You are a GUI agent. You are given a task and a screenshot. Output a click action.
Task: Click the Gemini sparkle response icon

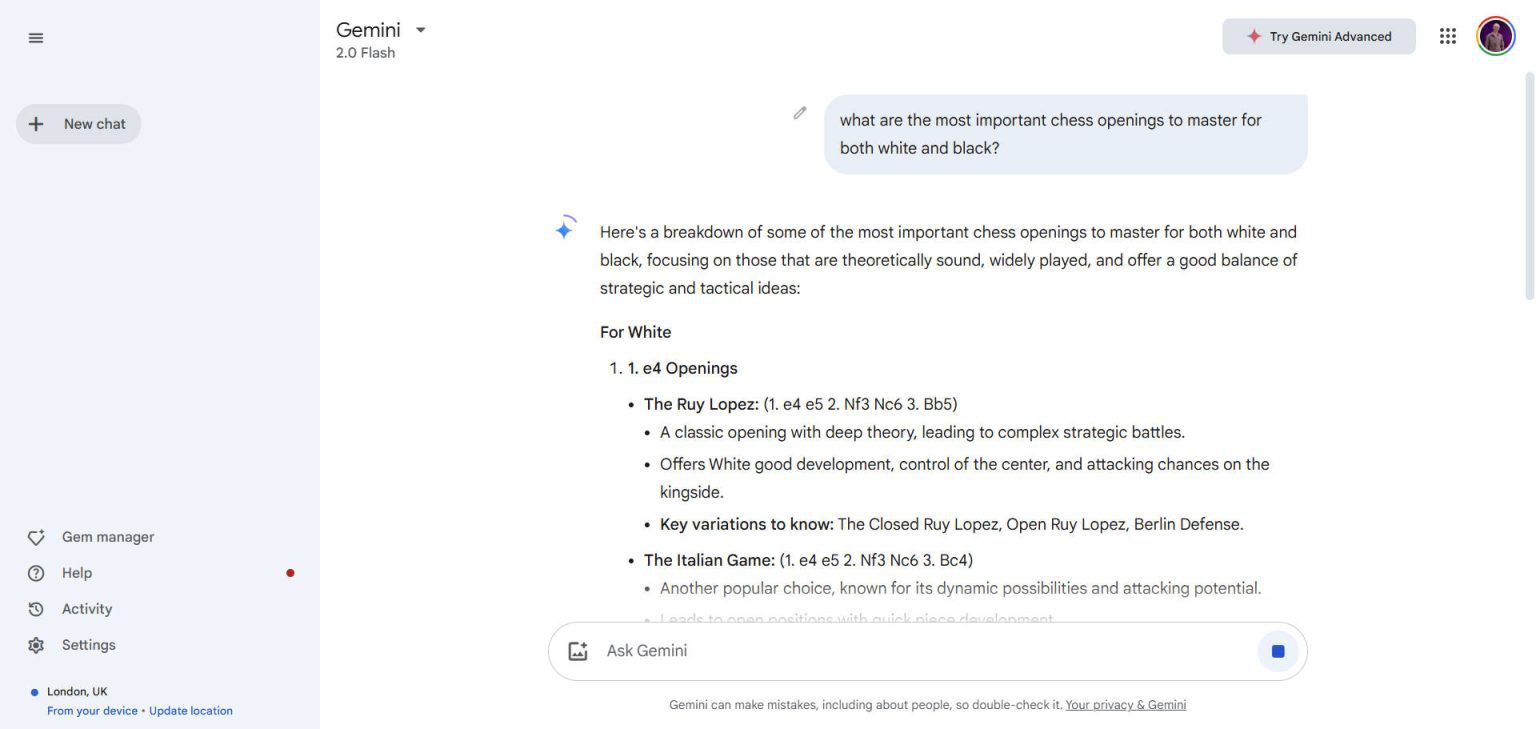click(564, 228)
